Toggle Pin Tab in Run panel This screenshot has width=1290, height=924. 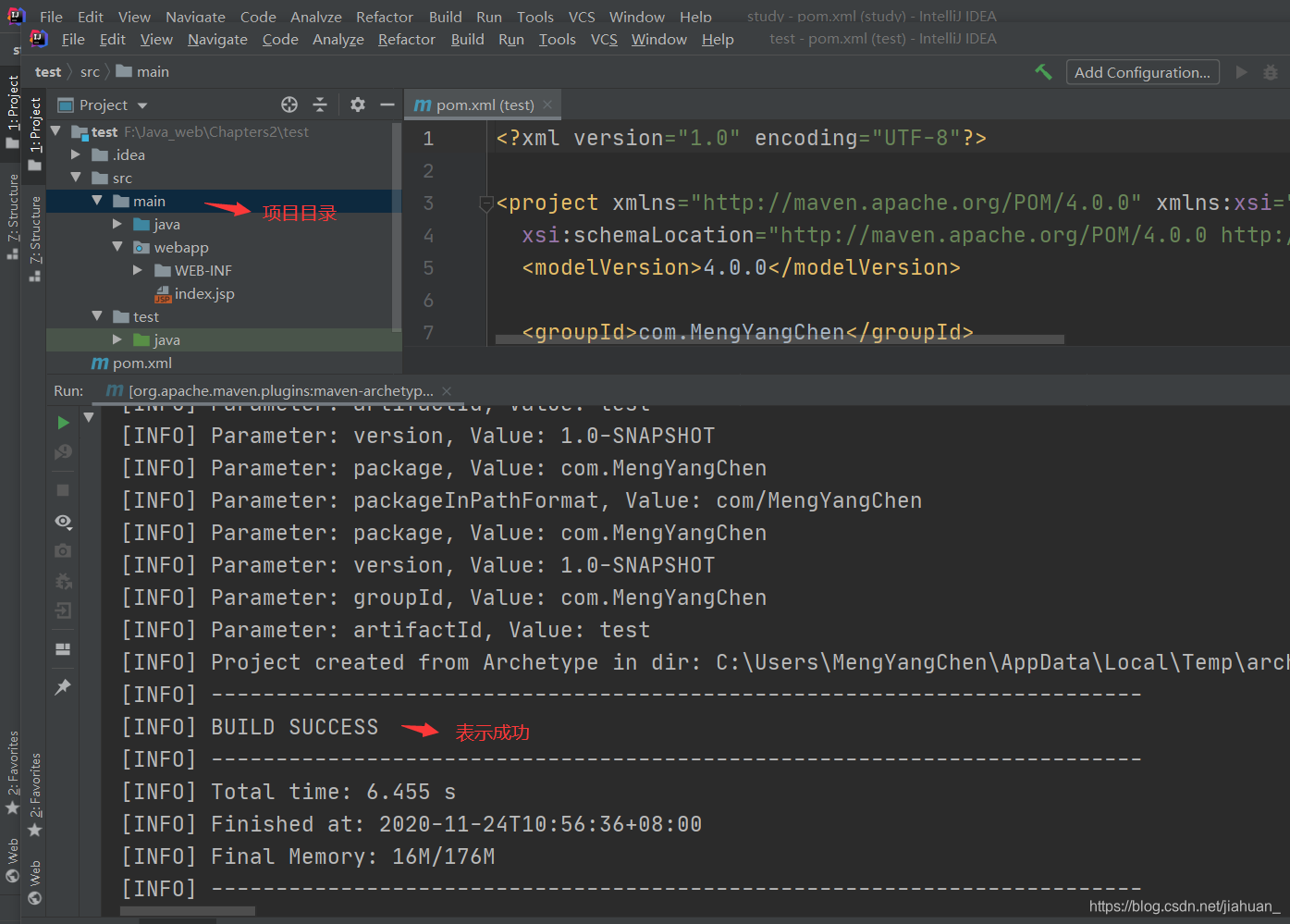pos(63,687)
